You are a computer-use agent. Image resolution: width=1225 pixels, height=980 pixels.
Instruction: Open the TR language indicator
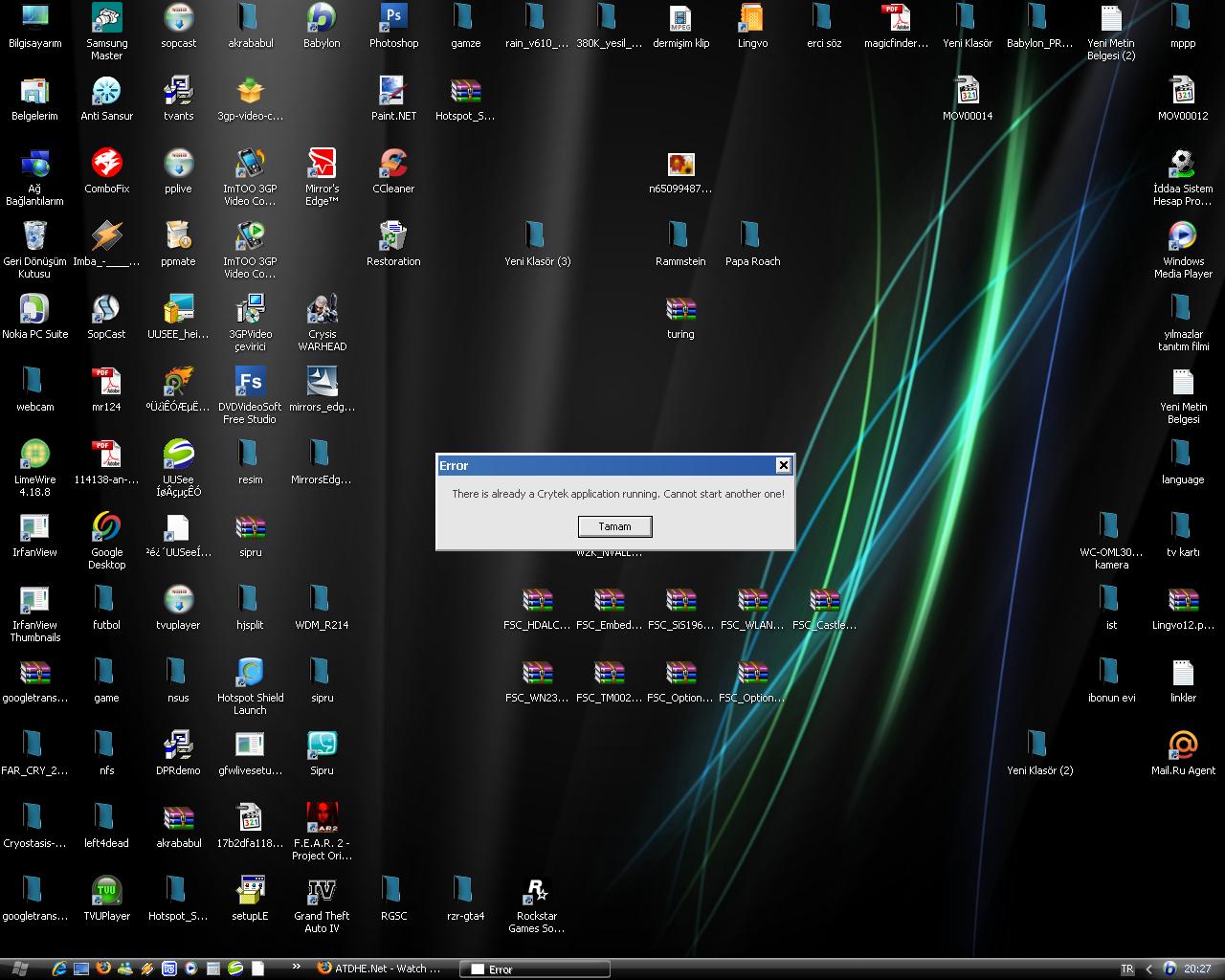coord(1126,969)
